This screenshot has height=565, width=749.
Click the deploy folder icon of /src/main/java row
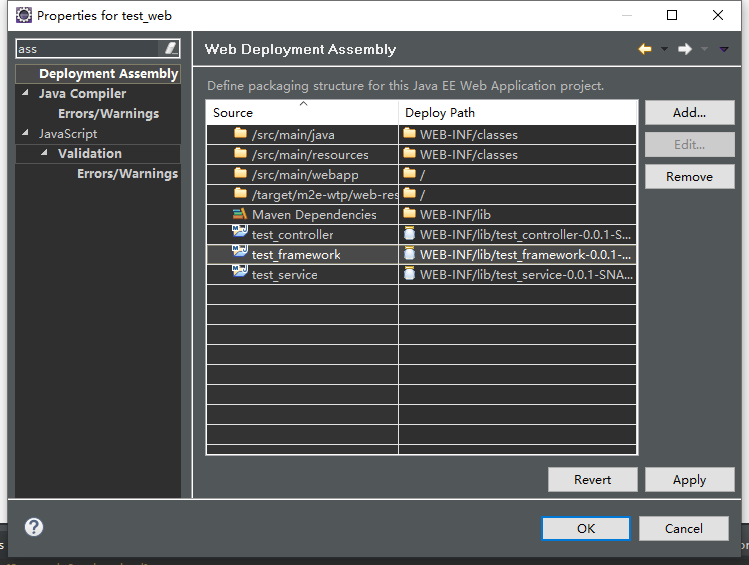coord(409,133)
